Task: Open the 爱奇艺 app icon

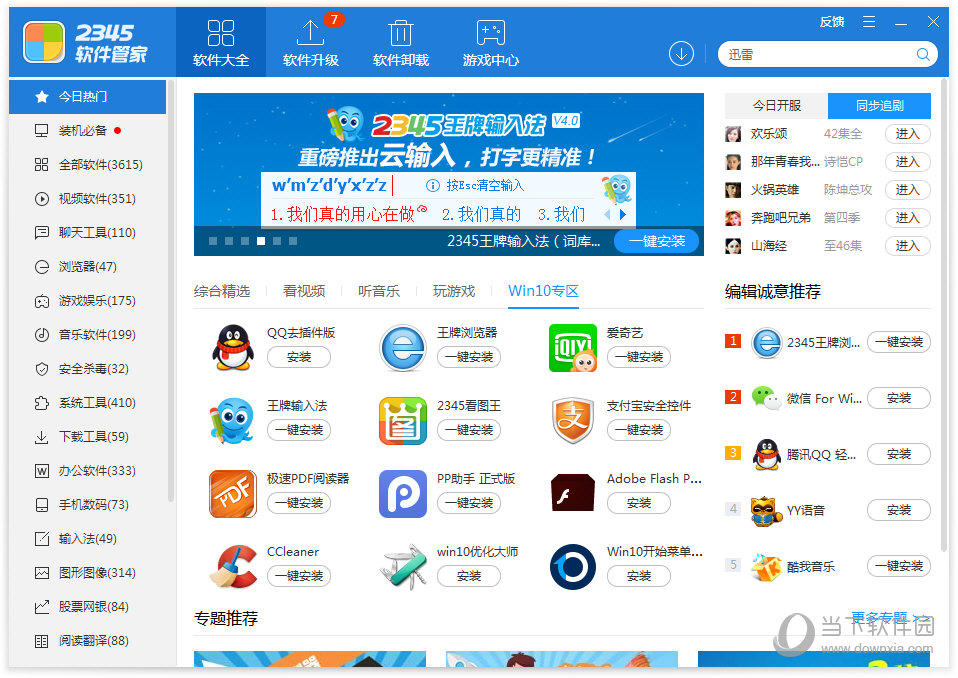Action: 572,348
